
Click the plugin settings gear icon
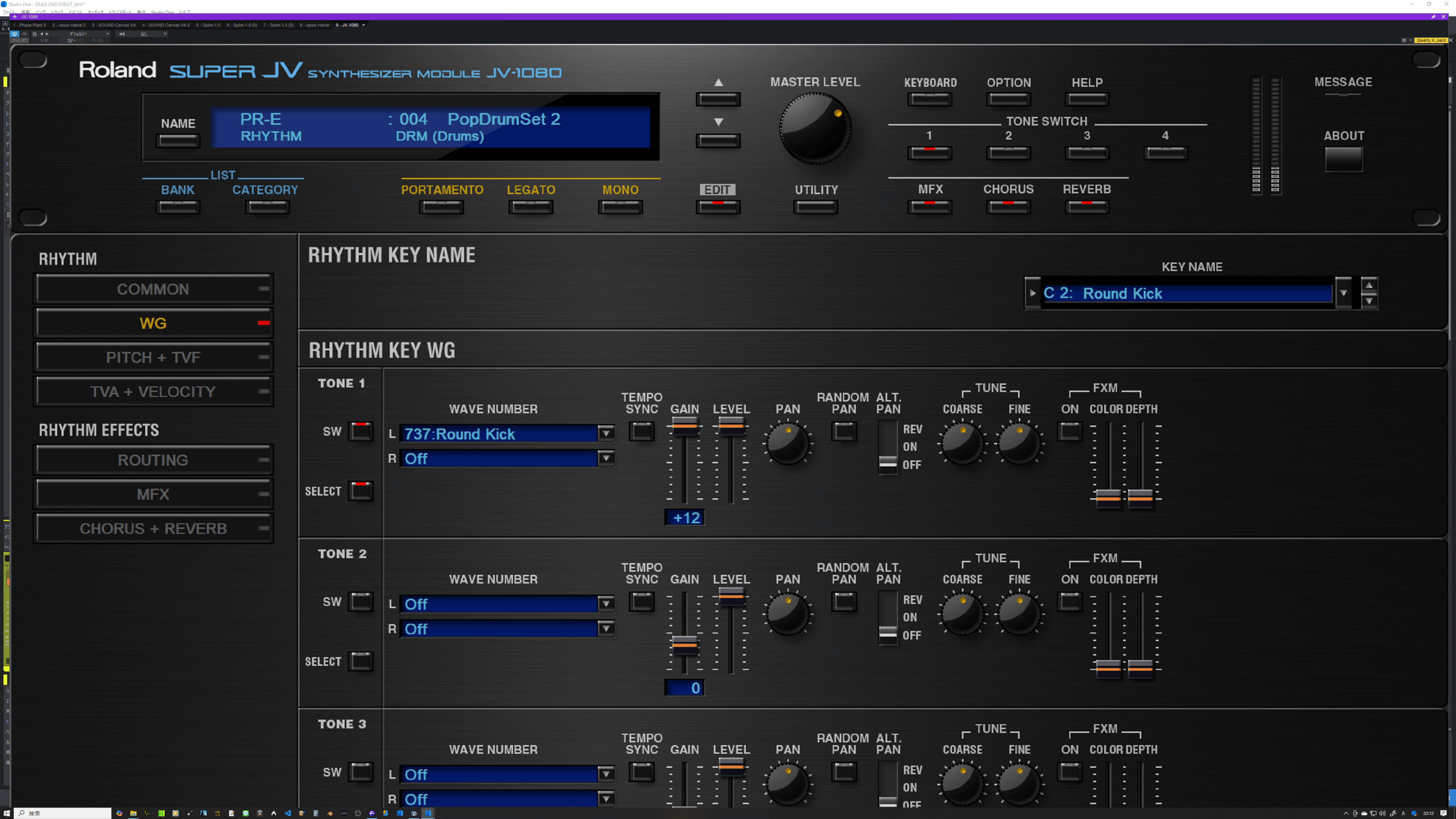click(1404, 40)
